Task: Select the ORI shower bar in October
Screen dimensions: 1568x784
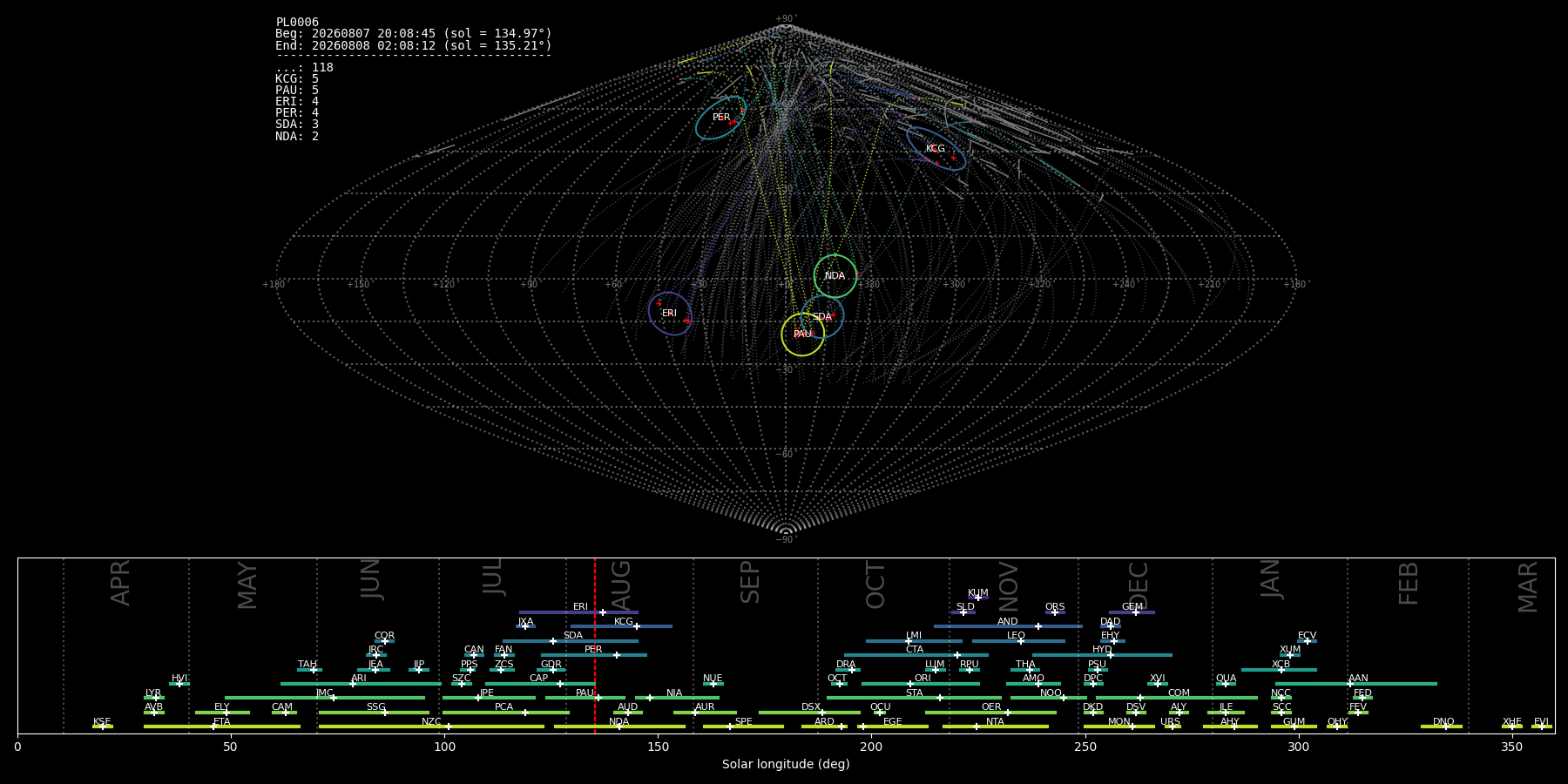Action: coord(921,684)
